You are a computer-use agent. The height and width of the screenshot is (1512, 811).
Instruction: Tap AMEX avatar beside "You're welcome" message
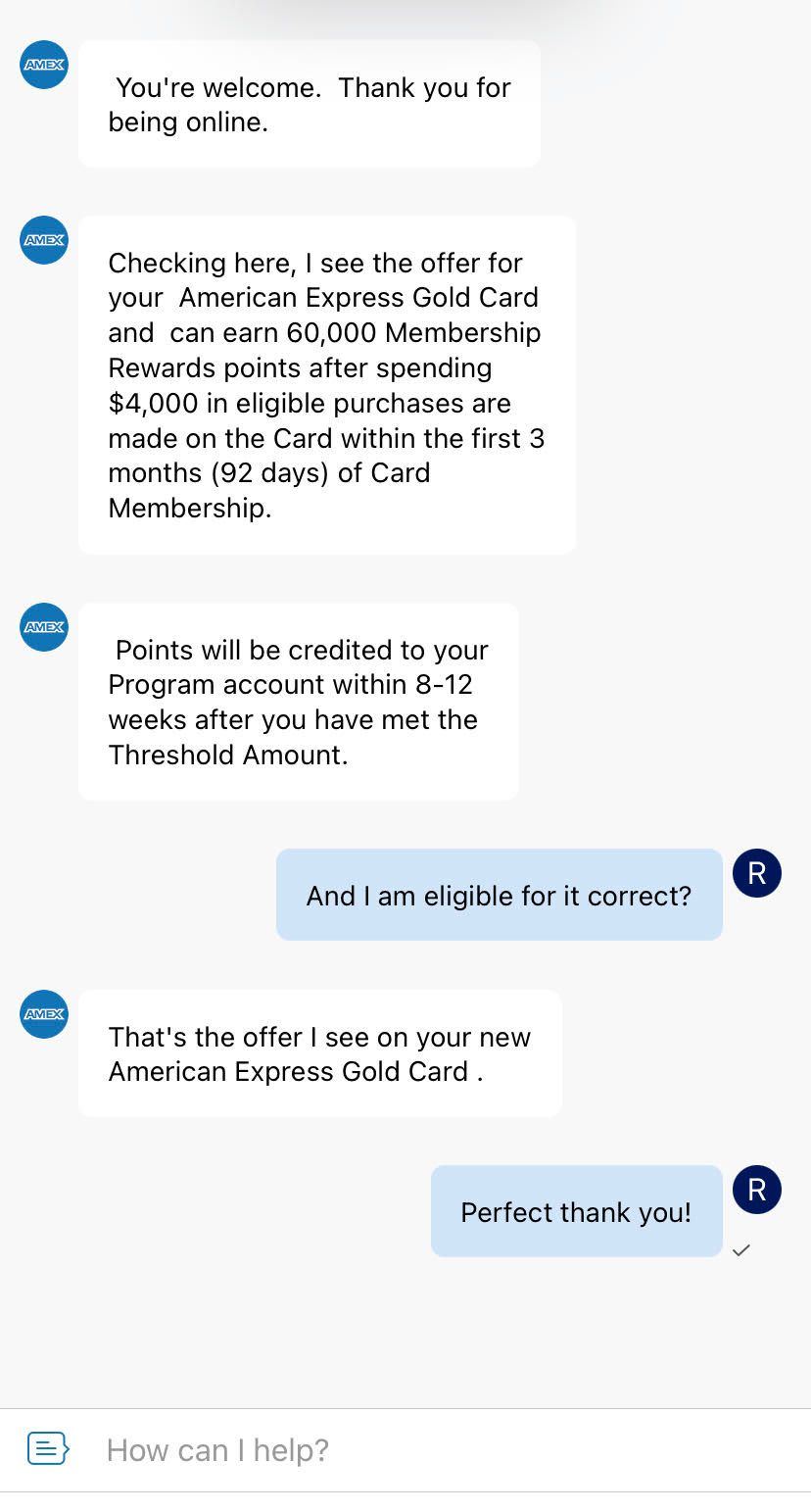44,65
